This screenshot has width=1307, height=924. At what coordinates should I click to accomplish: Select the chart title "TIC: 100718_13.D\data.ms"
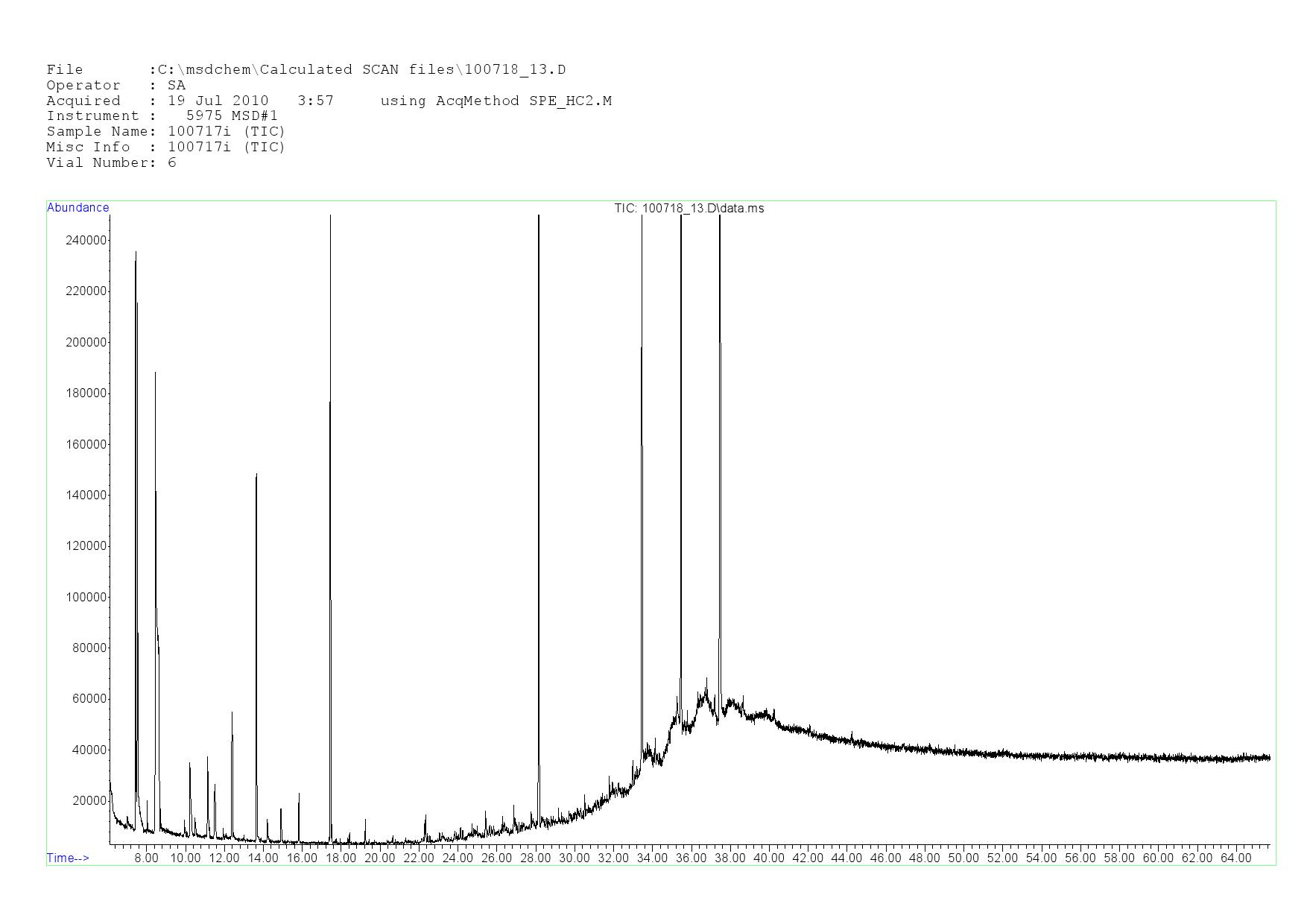(x=689, y=209)
